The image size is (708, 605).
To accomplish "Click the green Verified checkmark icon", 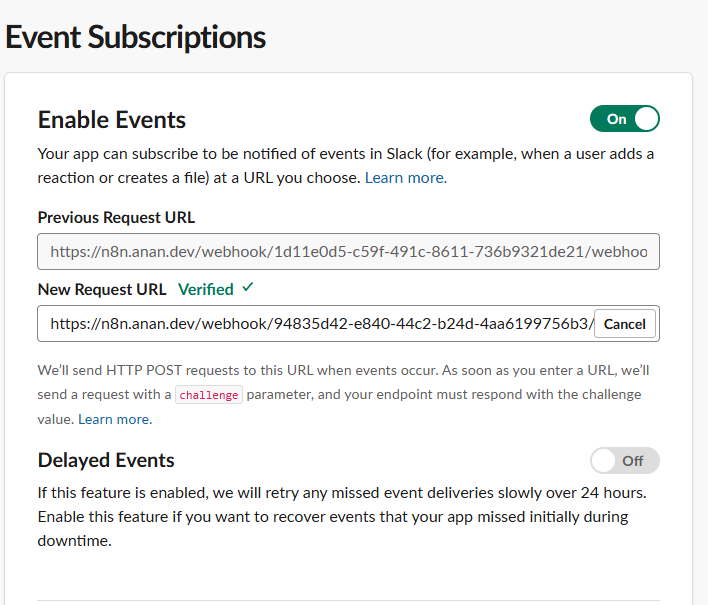I will [248, 288].
